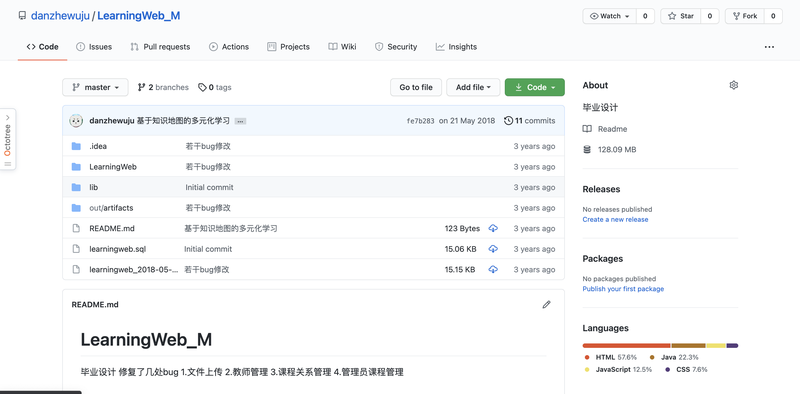800x394 pixels.
Task: Open the master branch dropdown
Action: [x=95, y=87]
